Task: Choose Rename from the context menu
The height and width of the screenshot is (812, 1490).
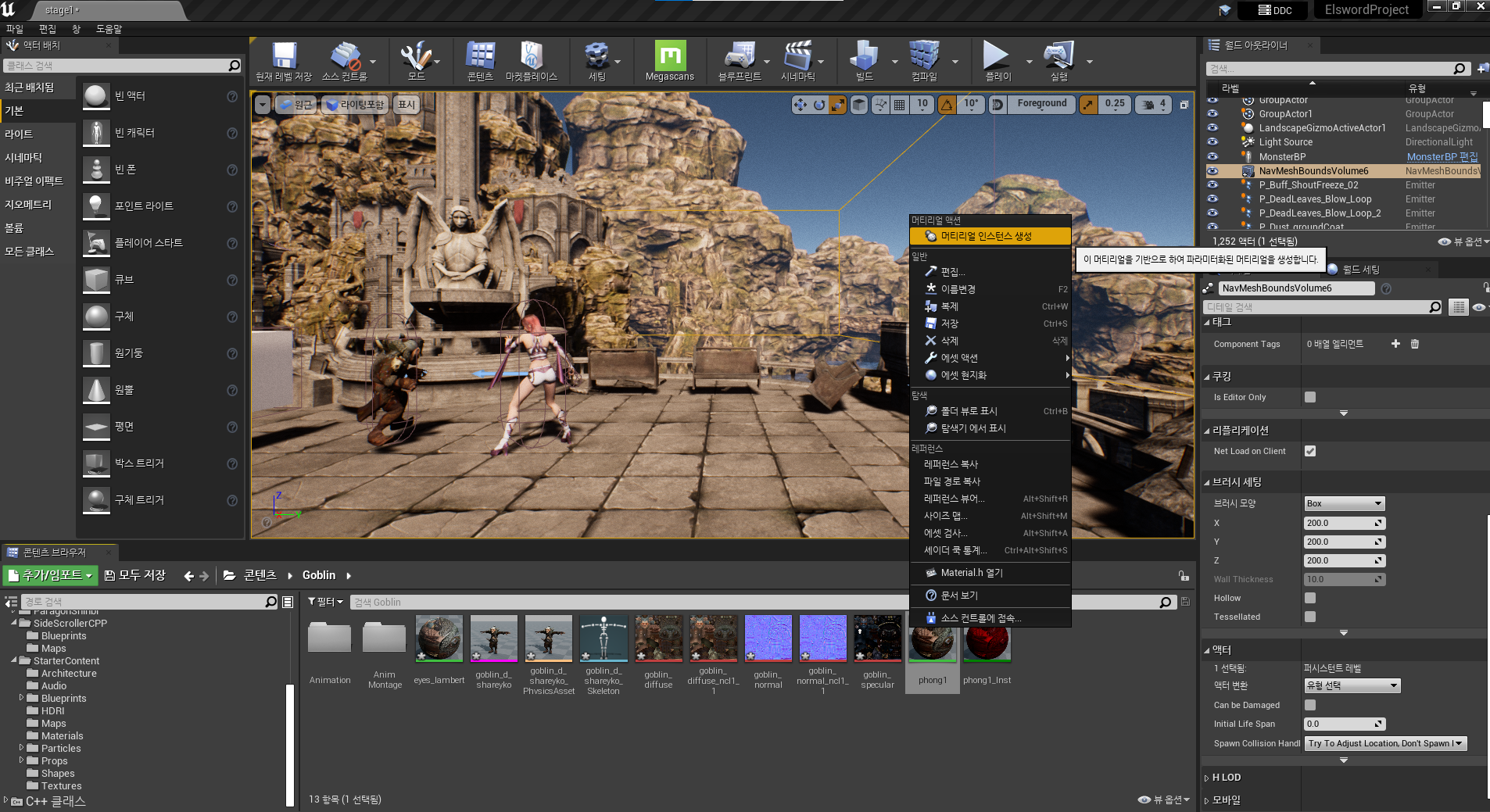Action: [x=990, y=289]
